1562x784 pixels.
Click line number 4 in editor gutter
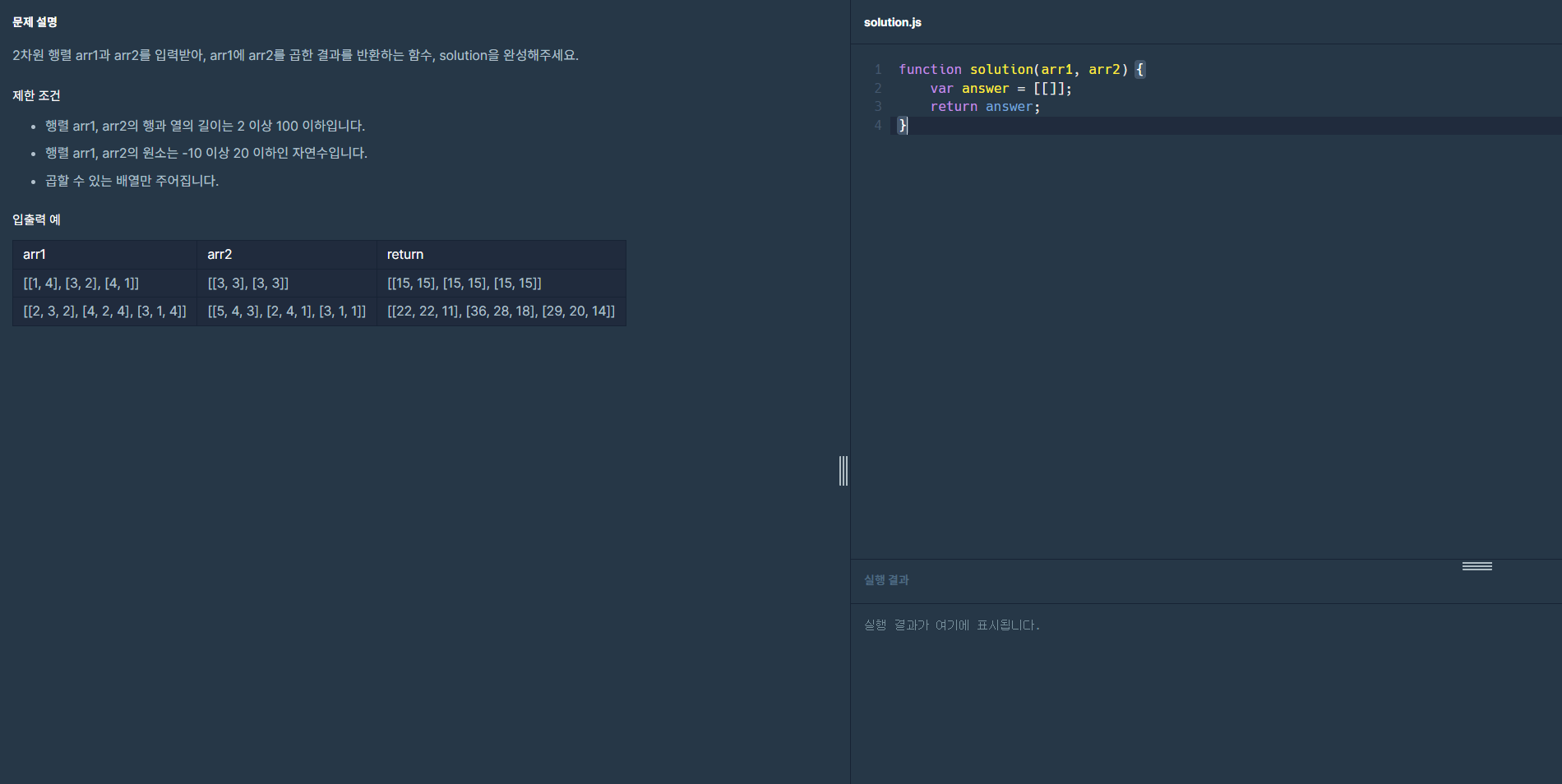[x=878, y=126]
